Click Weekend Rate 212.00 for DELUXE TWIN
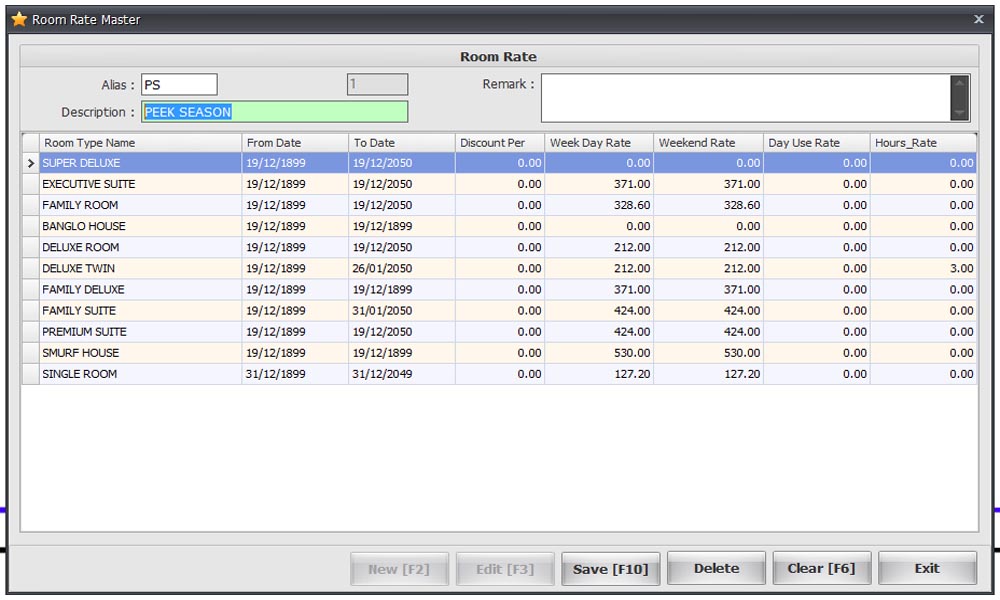 pos(709,268)
